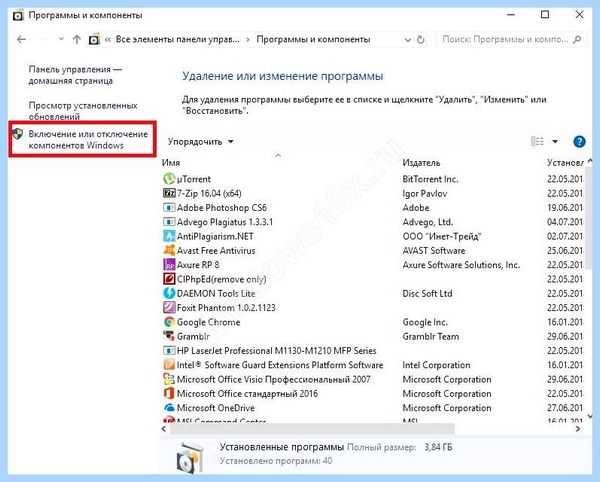Select publisher AVAST Software

[x=434, y=251]
